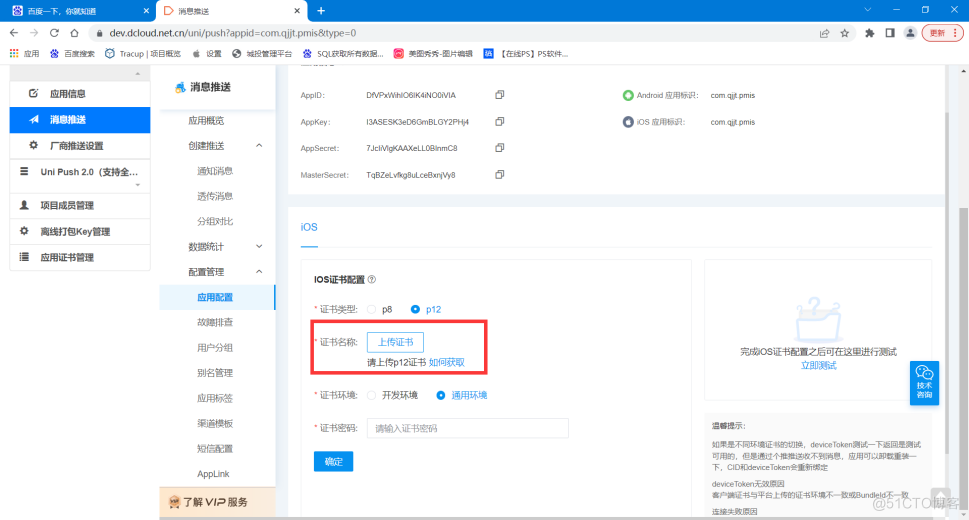
Task: Open the share page icon in address bar
Action: click(x=824, y=33)
